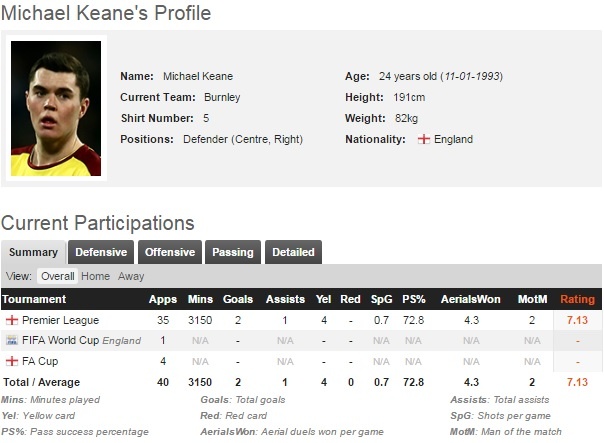
Task: Select the Summary tab
Action: 33,252
